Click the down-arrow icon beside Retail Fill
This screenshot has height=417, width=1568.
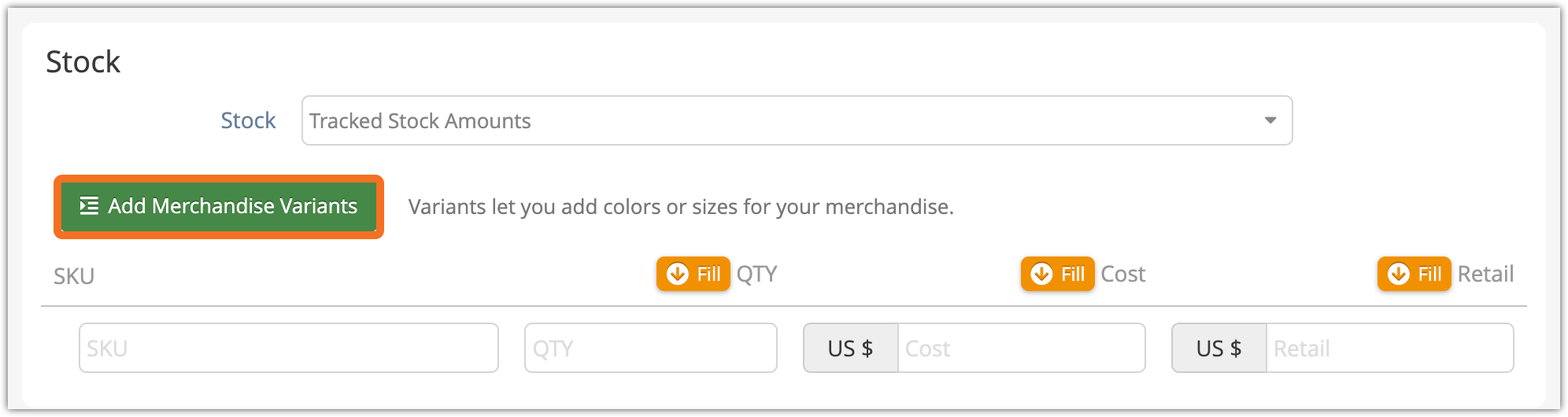[x=1398, y=274]
